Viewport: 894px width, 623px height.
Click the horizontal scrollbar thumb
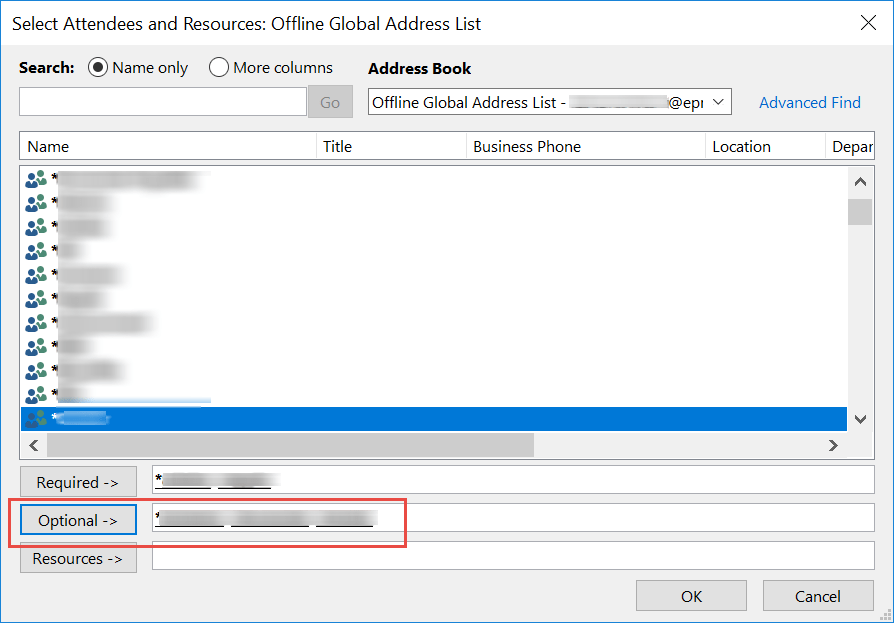point(290,445)
